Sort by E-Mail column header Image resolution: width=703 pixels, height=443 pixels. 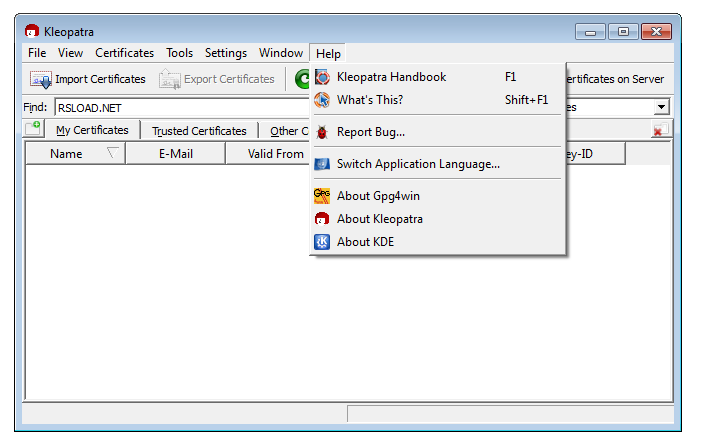point(176,154)
